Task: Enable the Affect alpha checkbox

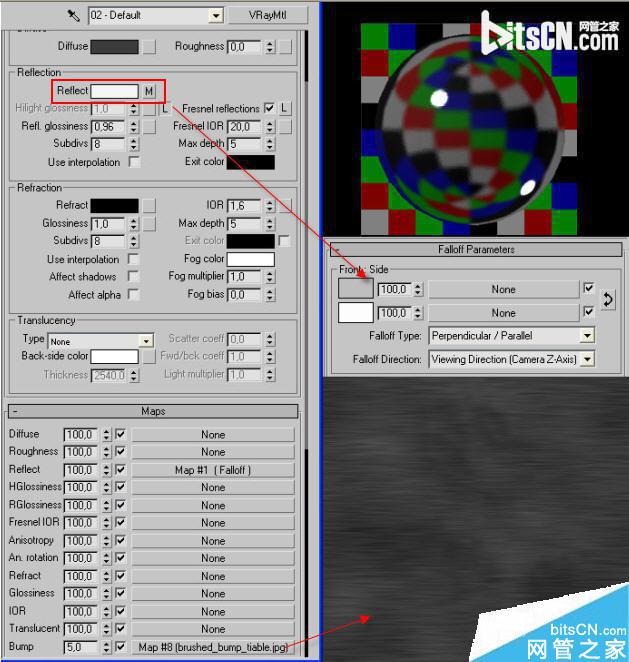Action: coord(134,294)
